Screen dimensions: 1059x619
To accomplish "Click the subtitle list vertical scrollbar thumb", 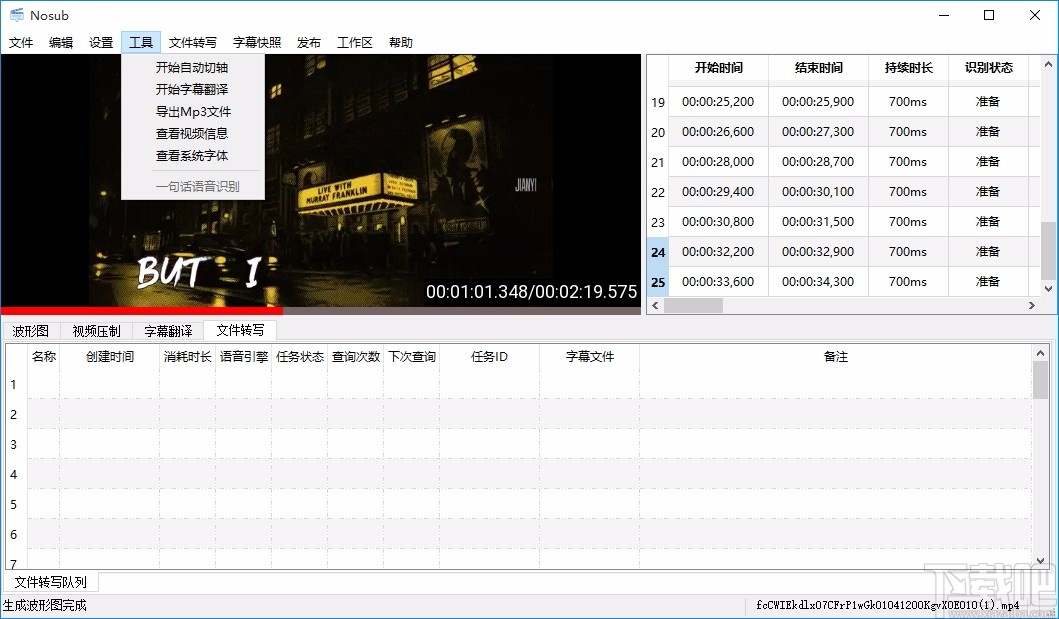I will (1048, 250).
